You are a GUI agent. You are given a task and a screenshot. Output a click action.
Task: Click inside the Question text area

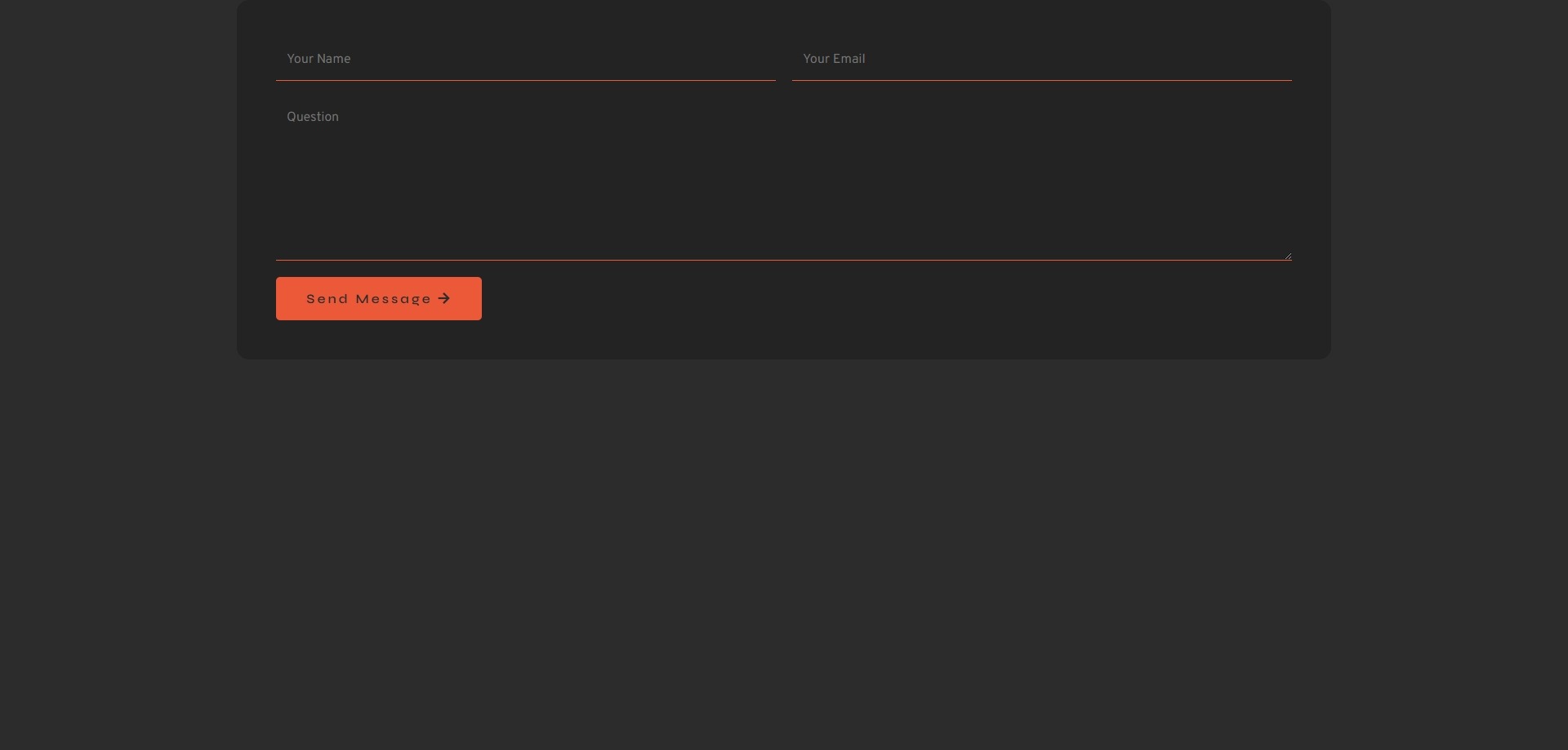784,179
